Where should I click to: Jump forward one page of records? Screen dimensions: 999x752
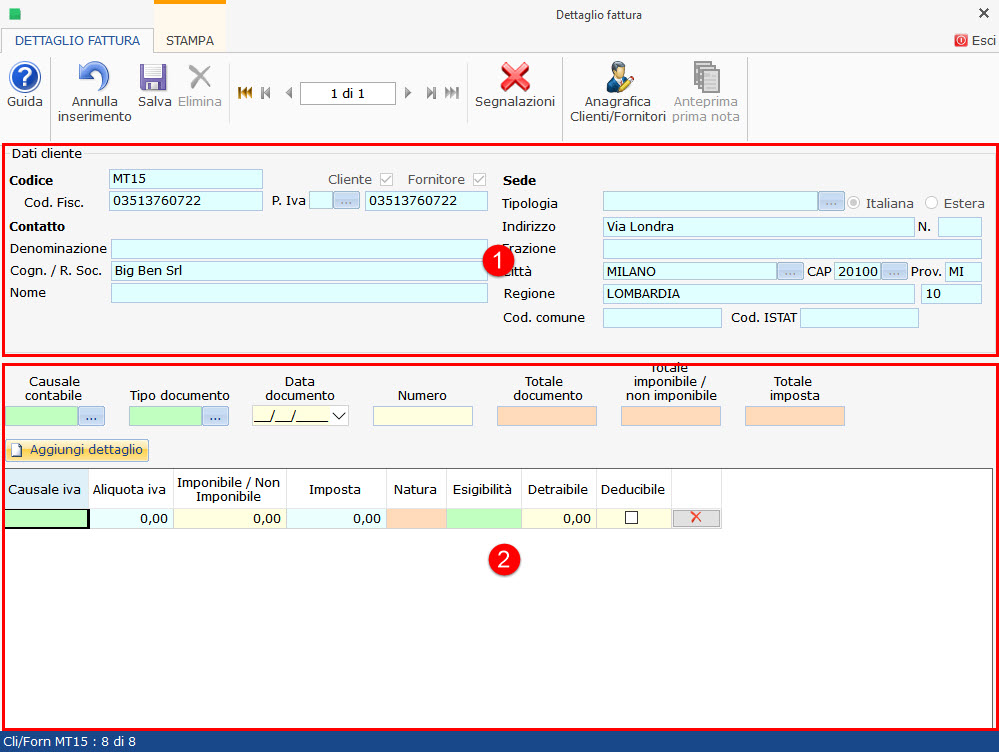431,93
